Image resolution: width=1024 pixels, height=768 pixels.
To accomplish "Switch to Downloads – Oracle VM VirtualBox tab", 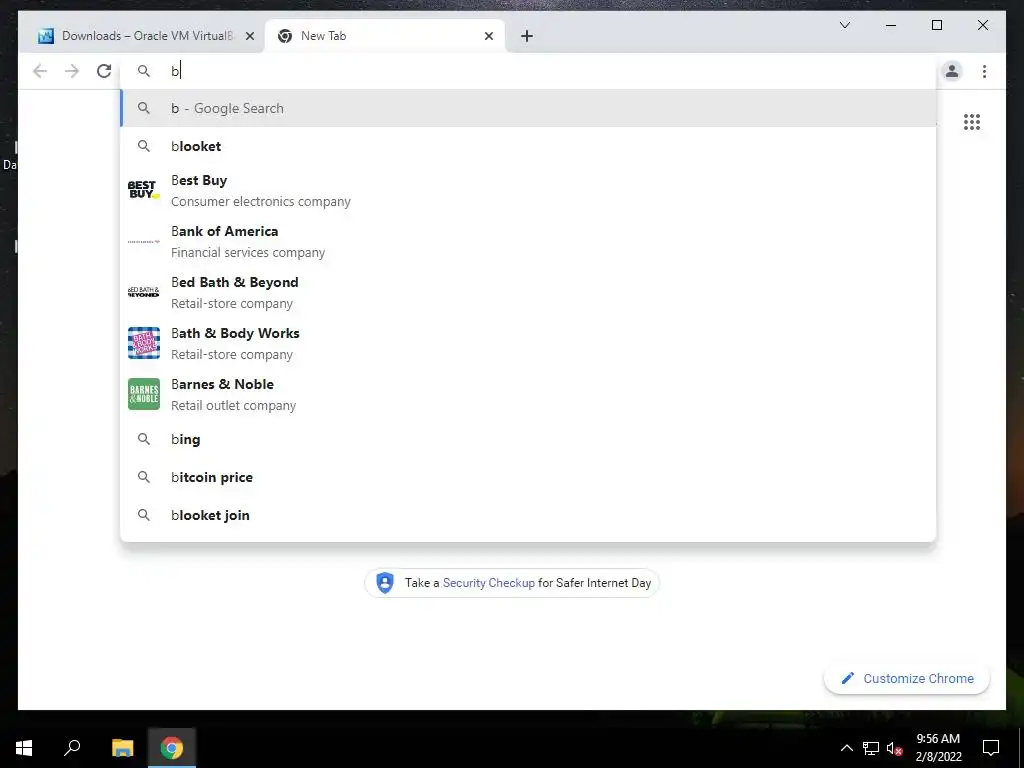I will (x=142, y=36).
